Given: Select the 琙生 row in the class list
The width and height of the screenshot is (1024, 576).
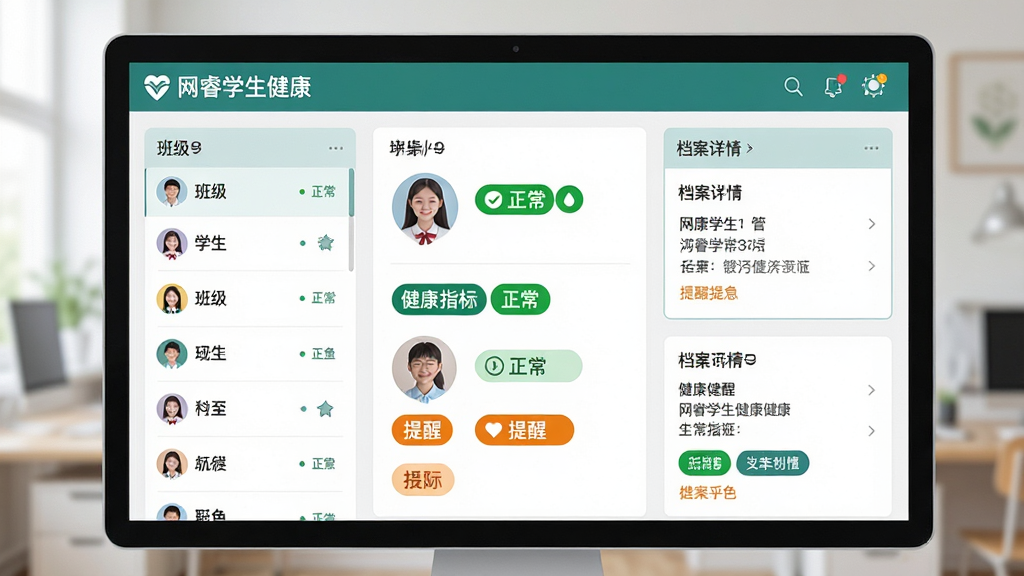Looking at the screenshot, I should [x=248, y=354].
